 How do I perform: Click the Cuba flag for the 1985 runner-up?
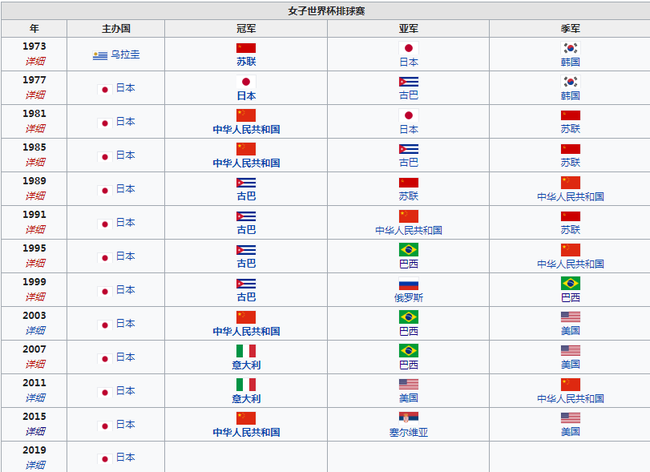(x=408, y=149)
